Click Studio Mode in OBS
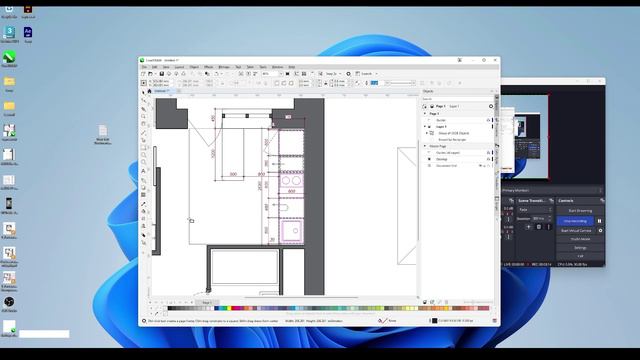The height and width of the screenshot is (360, 640). point(580,239)
